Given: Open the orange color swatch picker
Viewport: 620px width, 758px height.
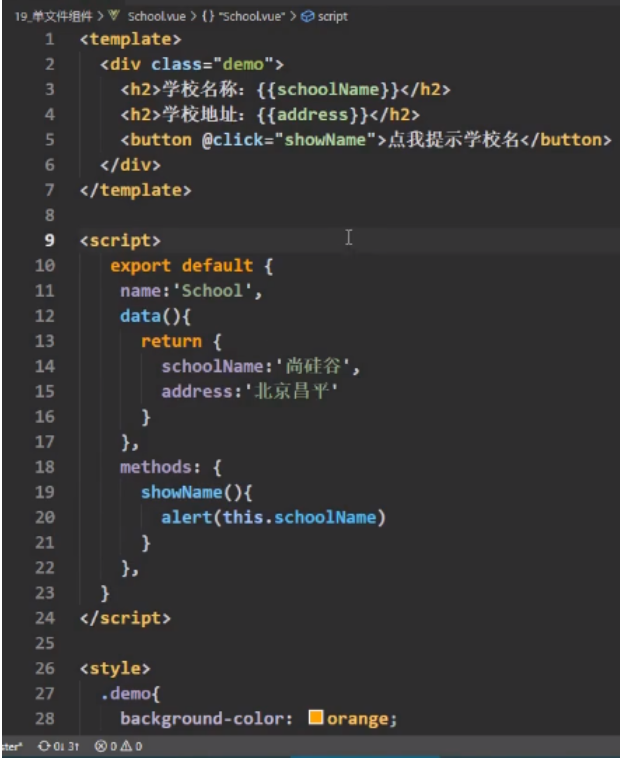Looking at the screenshot, I should 316,718.
